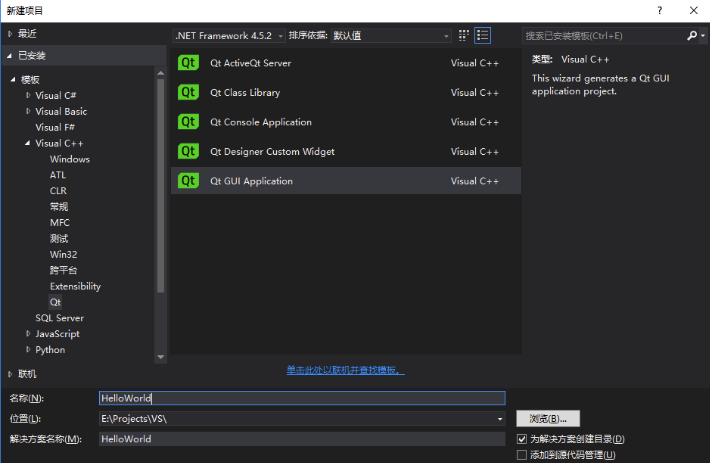Expand the Recent (最近) section
This screenshot has width=710, height=463.
tap(10, 33)
